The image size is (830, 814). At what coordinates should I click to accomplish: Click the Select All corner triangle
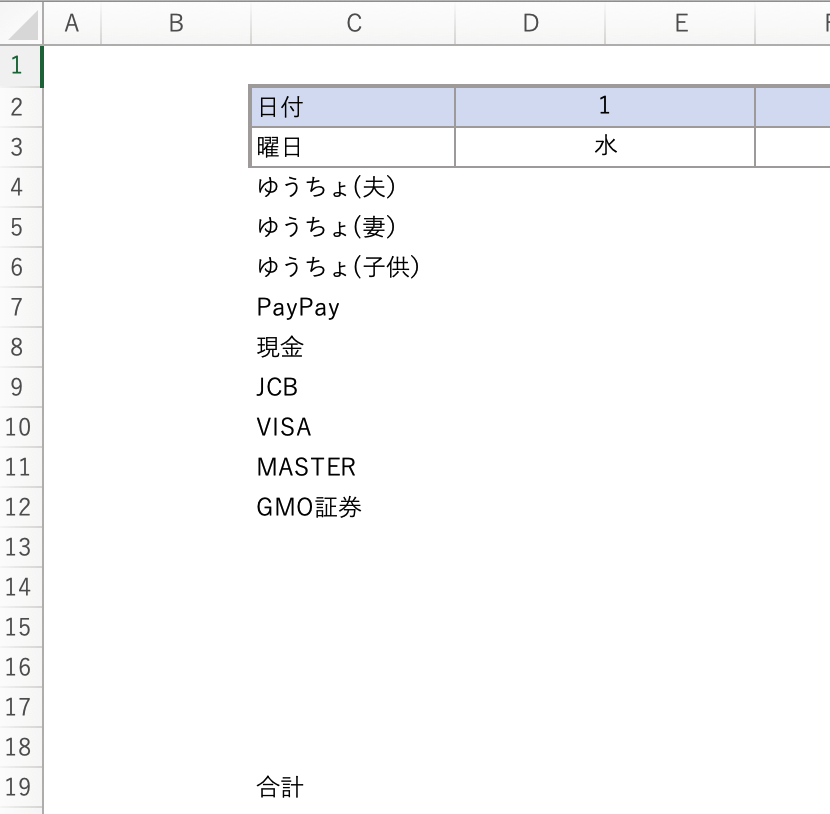tap(22, 23)
